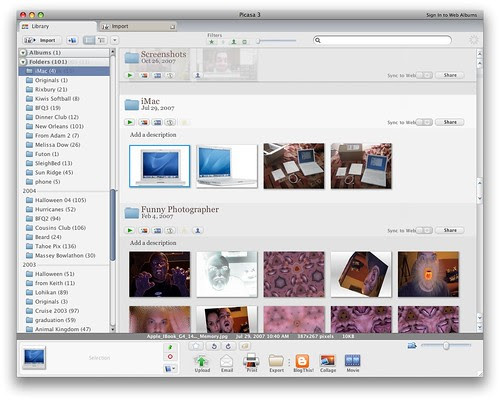
Task: Select the Lohikan (89) folder
Action: (x=64, y=292)
